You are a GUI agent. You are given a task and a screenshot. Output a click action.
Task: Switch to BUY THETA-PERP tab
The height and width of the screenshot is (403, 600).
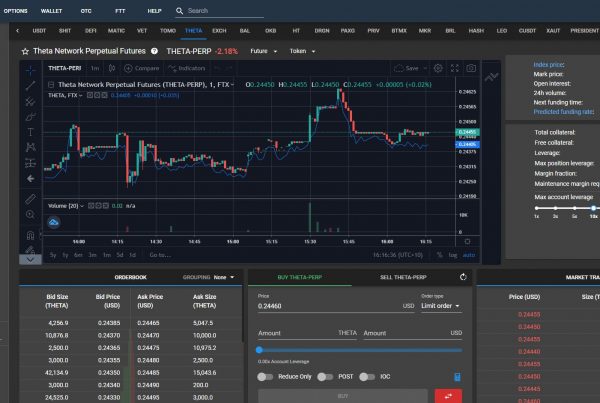[300, 277]
